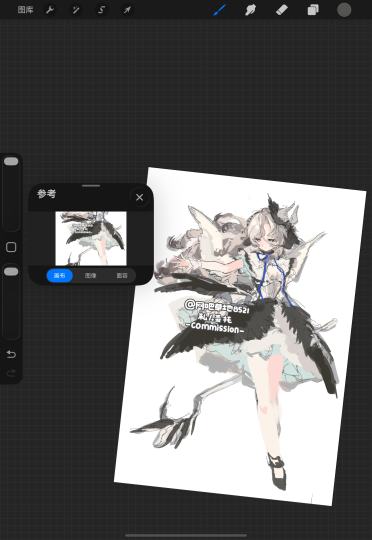The image size is (372, 540).
Task: Select the Smudge finger tool
Action: [250, 10]
